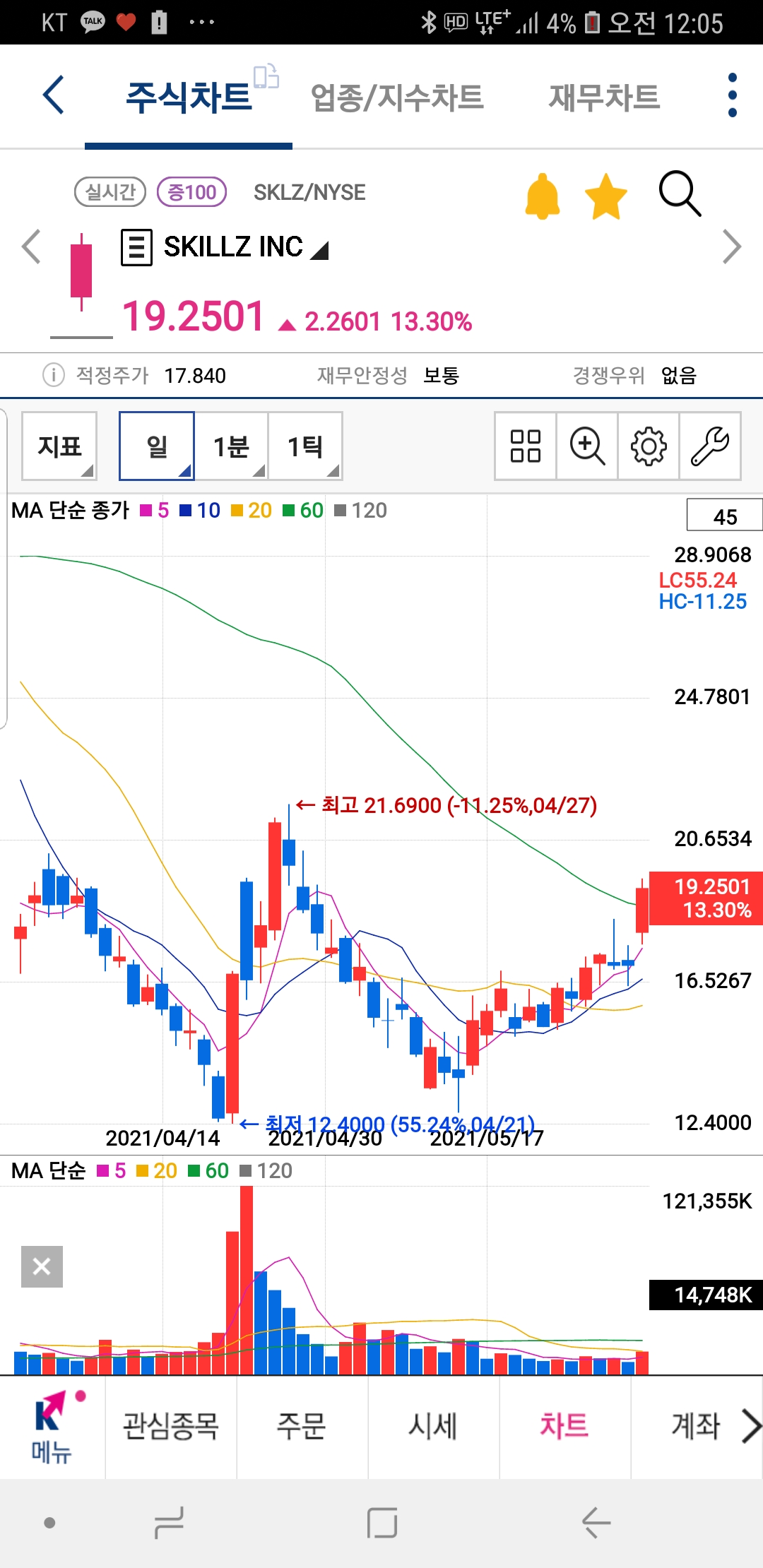Screen dimensions: 763x1568
Task: Show more bottom tabs with right chevron
Action: [751, 1425]
